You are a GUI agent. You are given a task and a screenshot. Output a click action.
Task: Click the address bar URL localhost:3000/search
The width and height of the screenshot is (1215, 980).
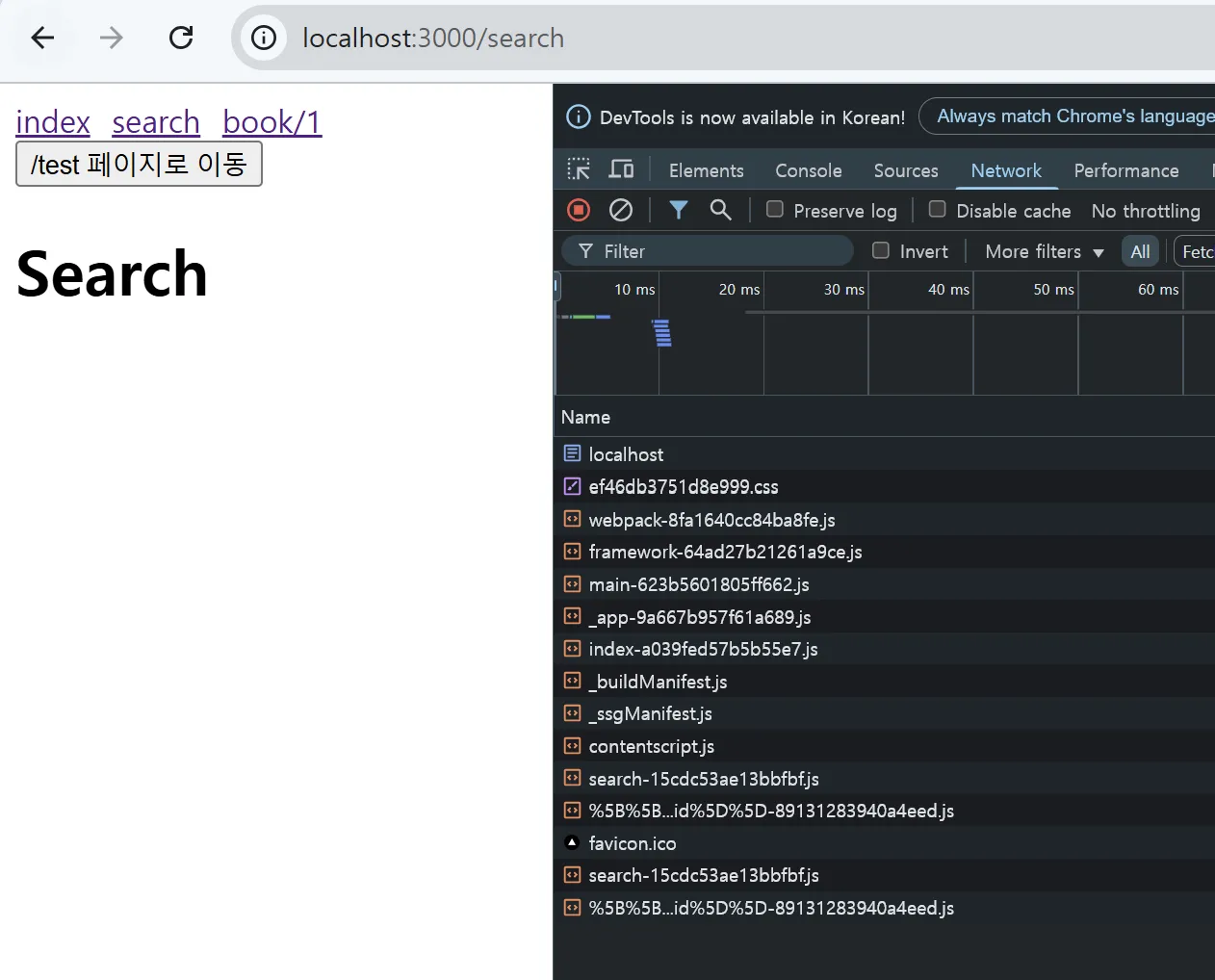pyautogui.click(x=433, y=38)
